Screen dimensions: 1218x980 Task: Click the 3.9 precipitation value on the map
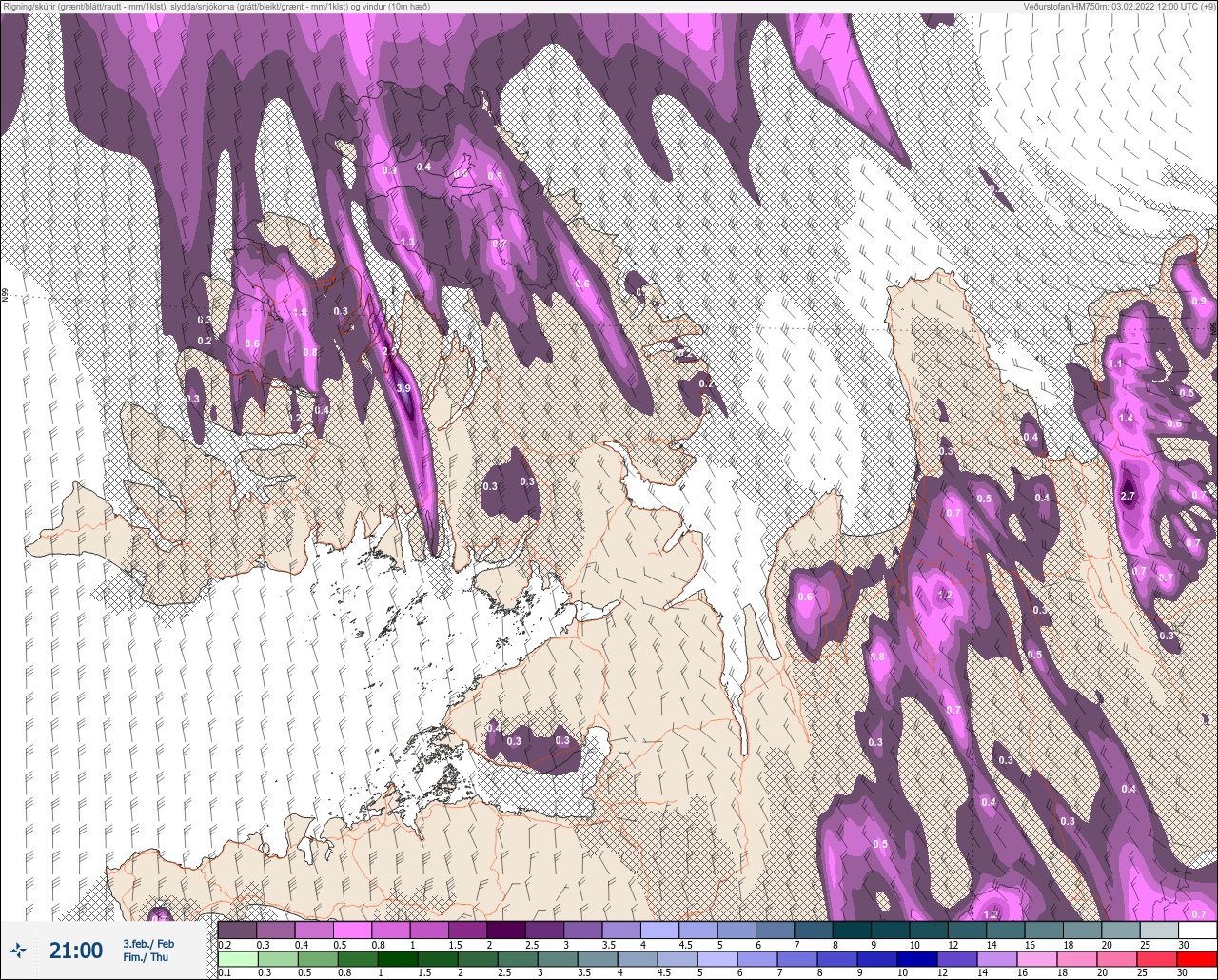coord(403,388)
